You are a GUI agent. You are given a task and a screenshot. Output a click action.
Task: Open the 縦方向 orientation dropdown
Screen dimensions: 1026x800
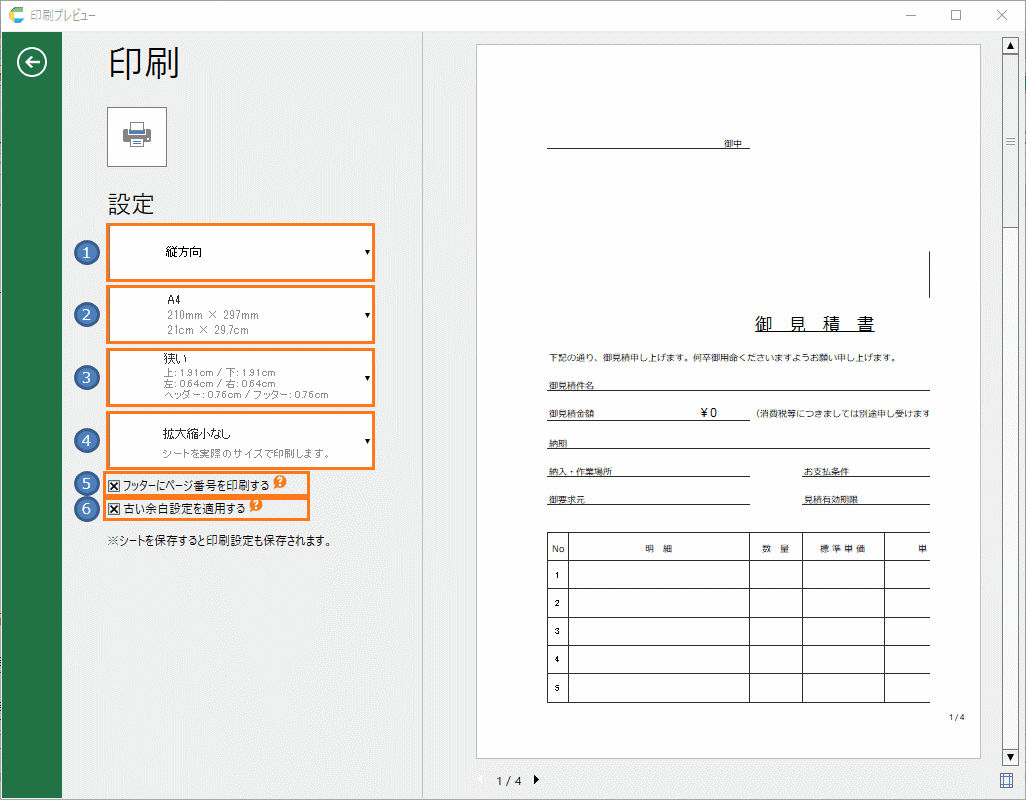click(x=240, y=253)
